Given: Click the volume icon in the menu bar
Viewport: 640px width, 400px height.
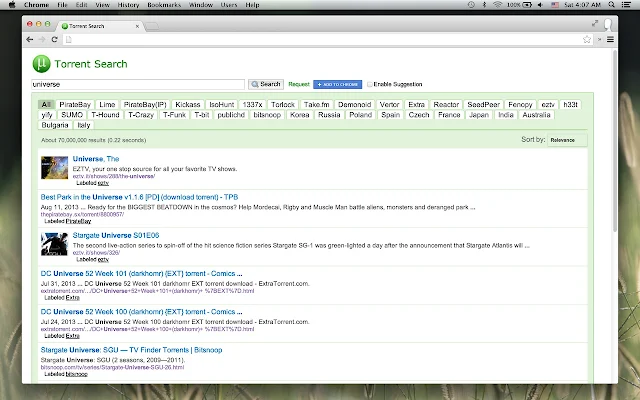Looking at the screenshot, I should tap(540, 5).
